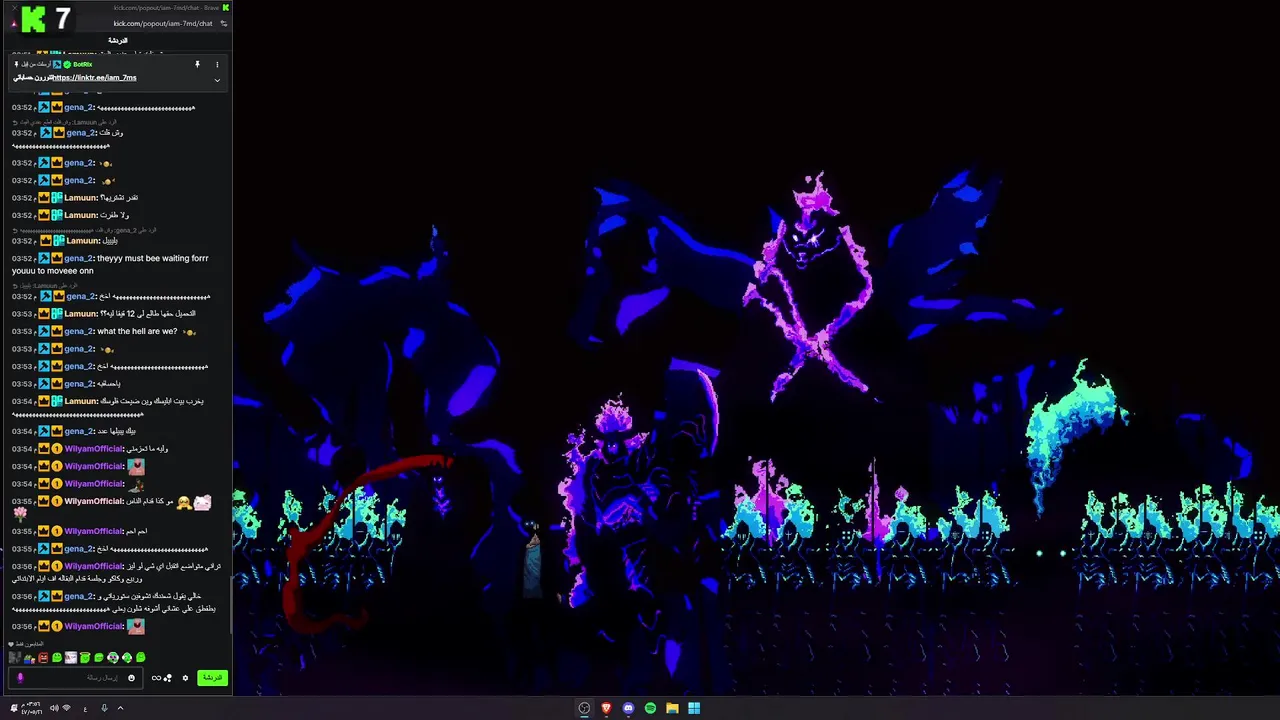The height and width of the screenshot is (720, 1280).
Task: Click the kick.com/popout address bar
Action: coord(163,23)
